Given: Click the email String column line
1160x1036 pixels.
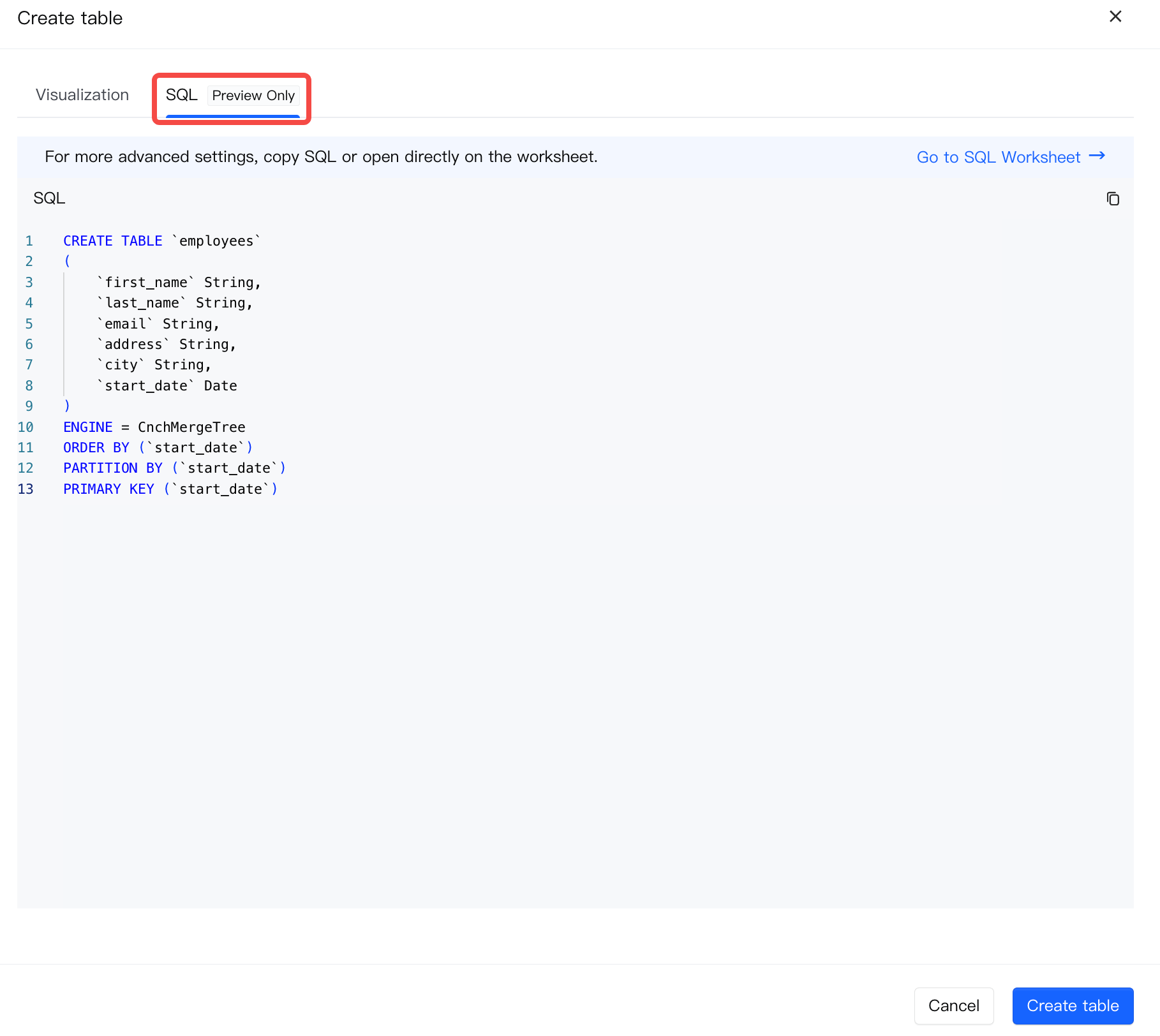Looking at the screenshot, I should point(158,324).
